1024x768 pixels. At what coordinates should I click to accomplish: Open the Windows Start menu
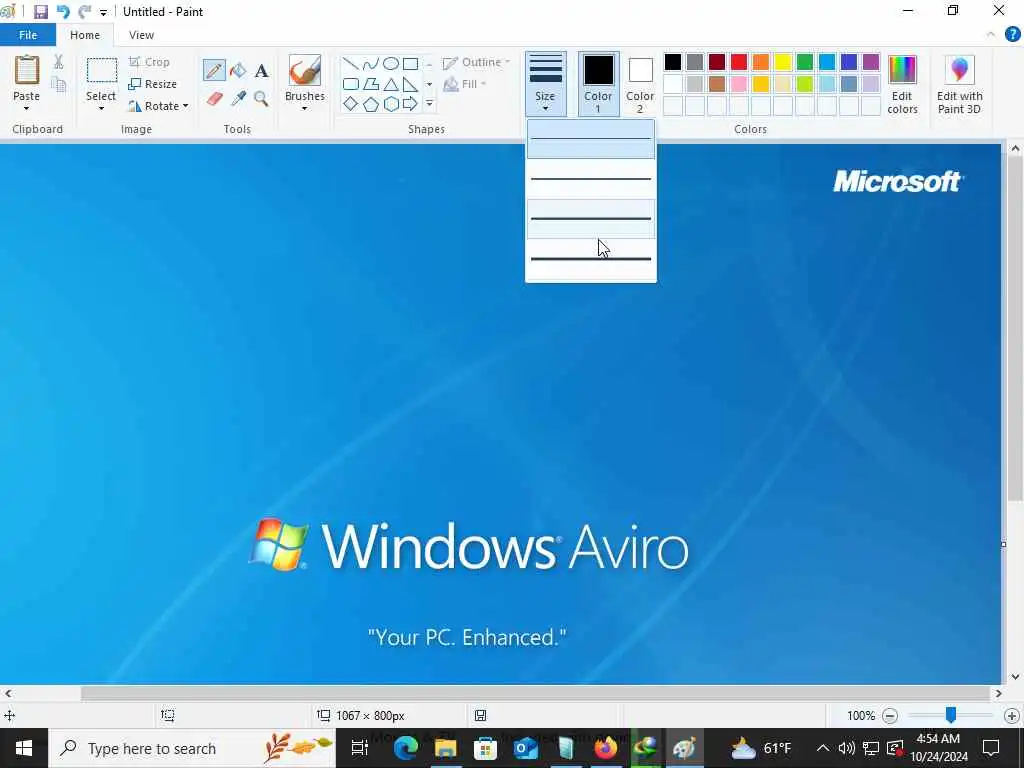24,748
